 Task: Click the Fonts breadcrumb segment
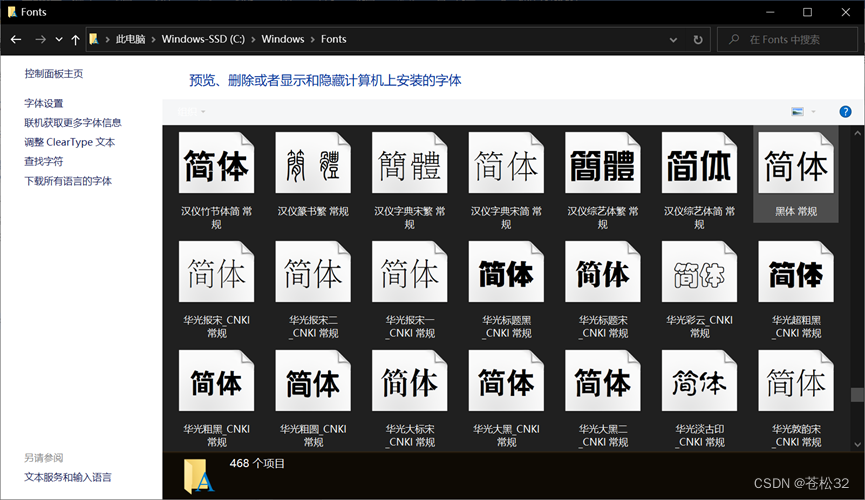coord(334,39)
